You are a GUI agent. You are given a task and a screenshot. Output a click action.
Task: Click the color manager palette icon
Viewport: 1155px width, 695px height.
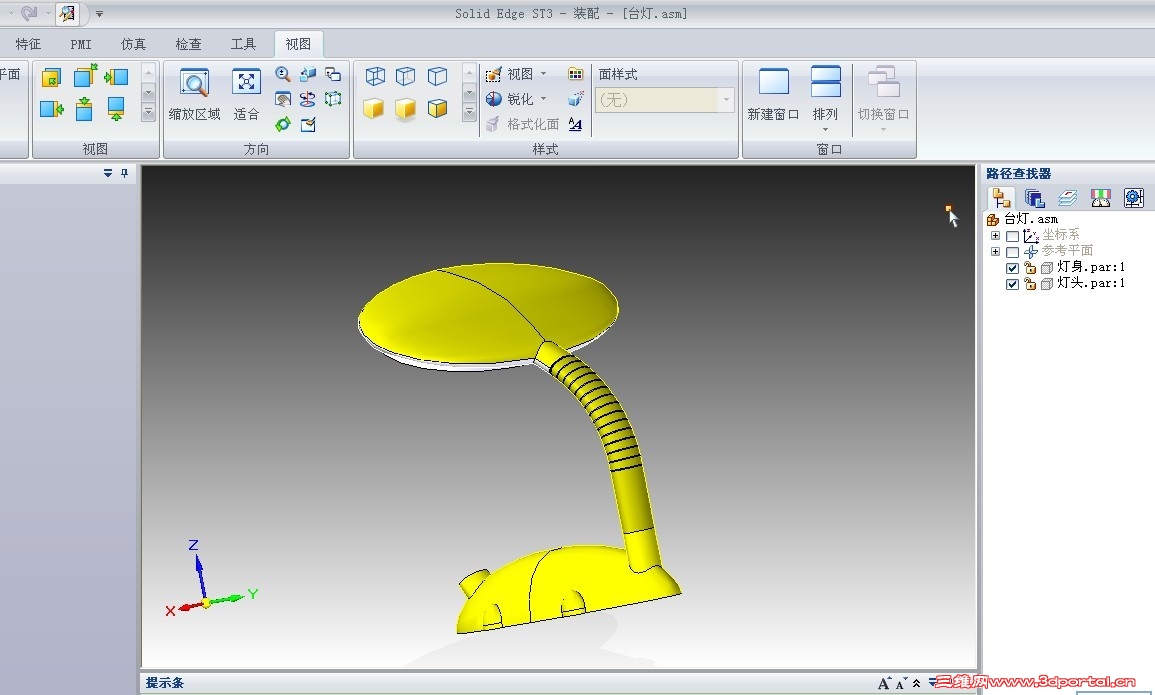[575, 74]
